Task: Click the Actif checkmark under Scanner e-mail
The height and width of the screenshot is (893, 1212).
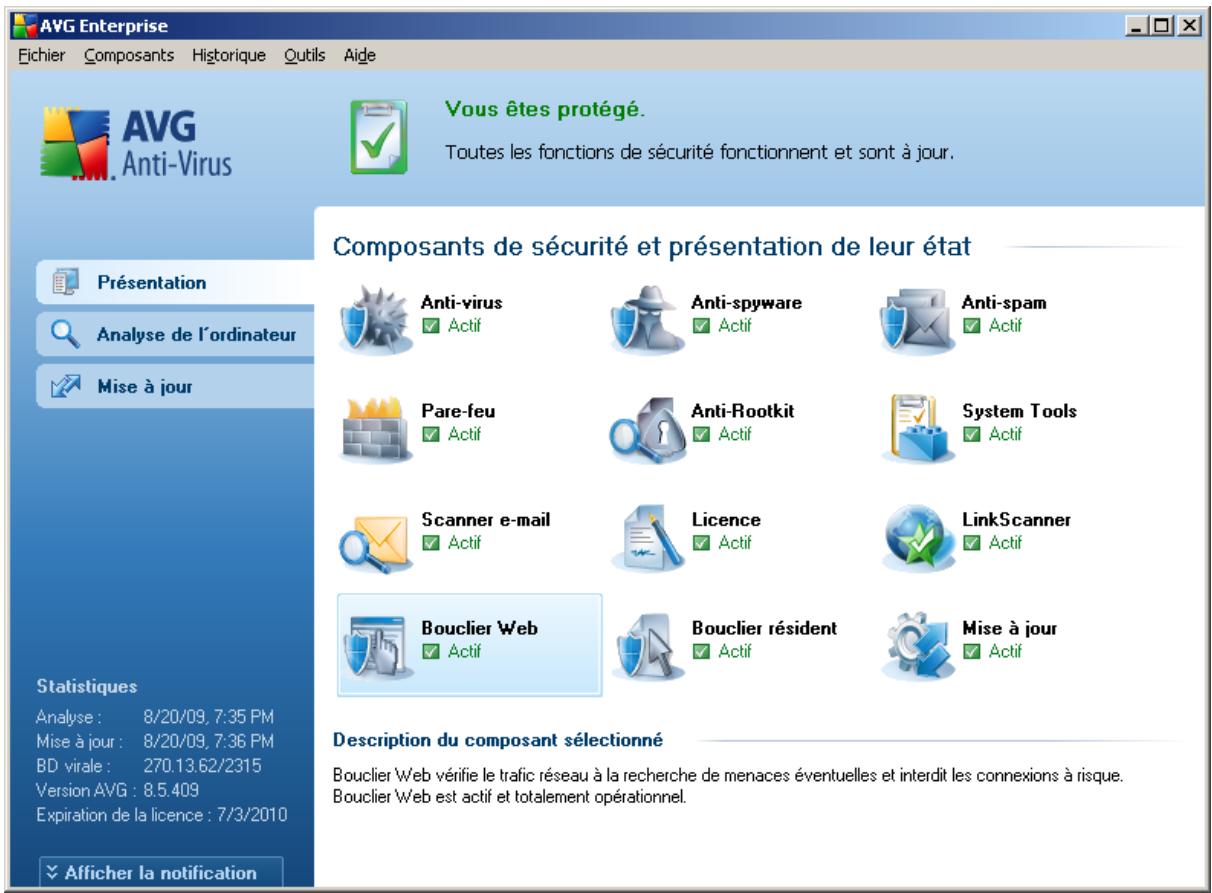Action: tap(431, 542)
